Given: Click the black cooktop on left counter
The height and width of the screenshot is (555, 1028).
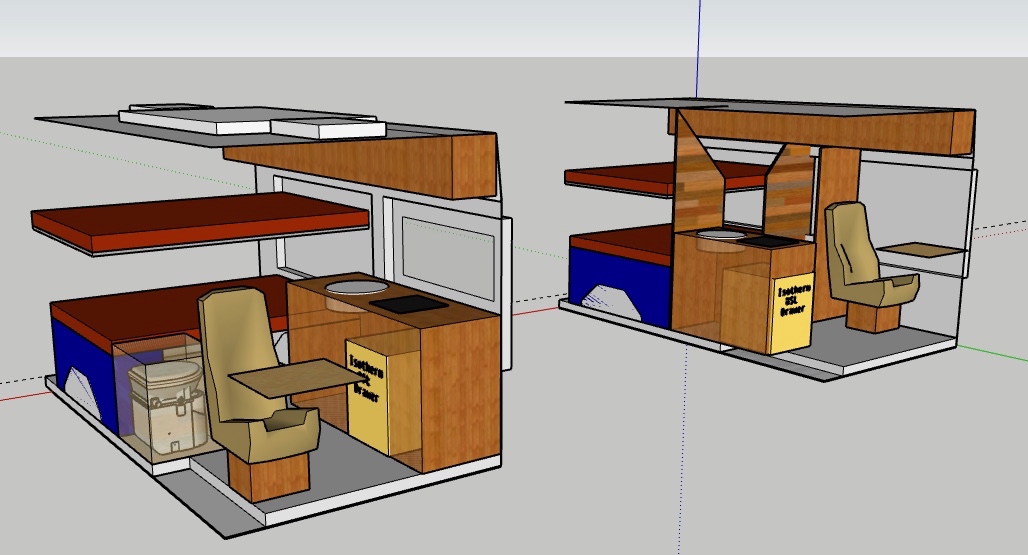Looking at the screenshot, I should (x=409, y=303).
